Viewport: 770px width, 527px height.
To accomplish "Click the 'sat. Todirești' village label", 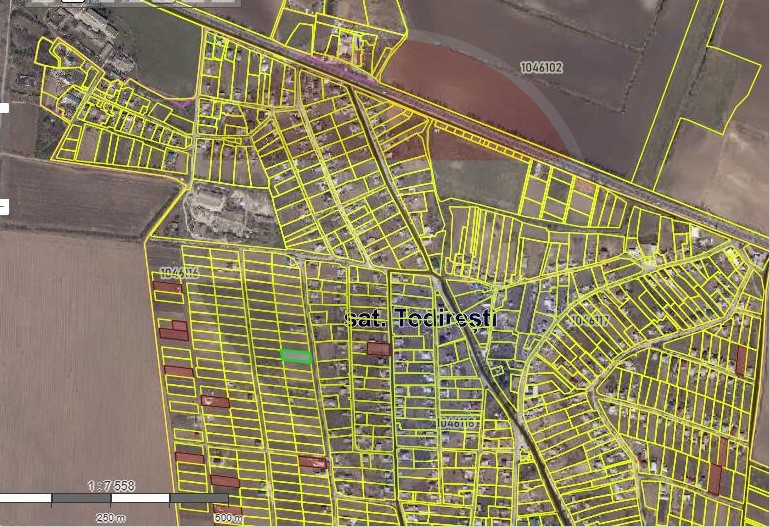I will pyautogui.click(x=420, y=319).
